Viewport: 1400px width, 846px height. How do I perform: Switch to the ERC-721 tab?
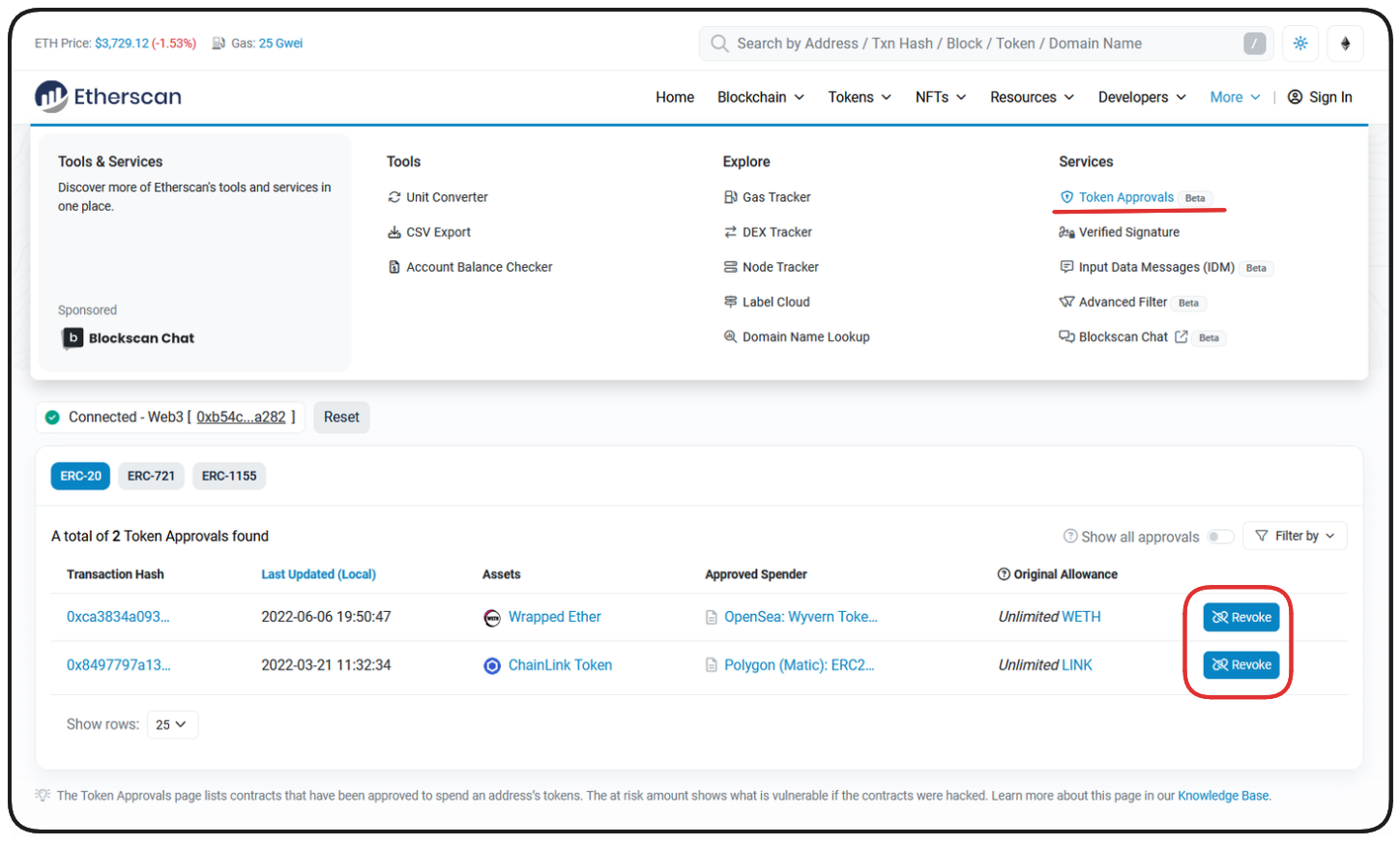[151, 476]
